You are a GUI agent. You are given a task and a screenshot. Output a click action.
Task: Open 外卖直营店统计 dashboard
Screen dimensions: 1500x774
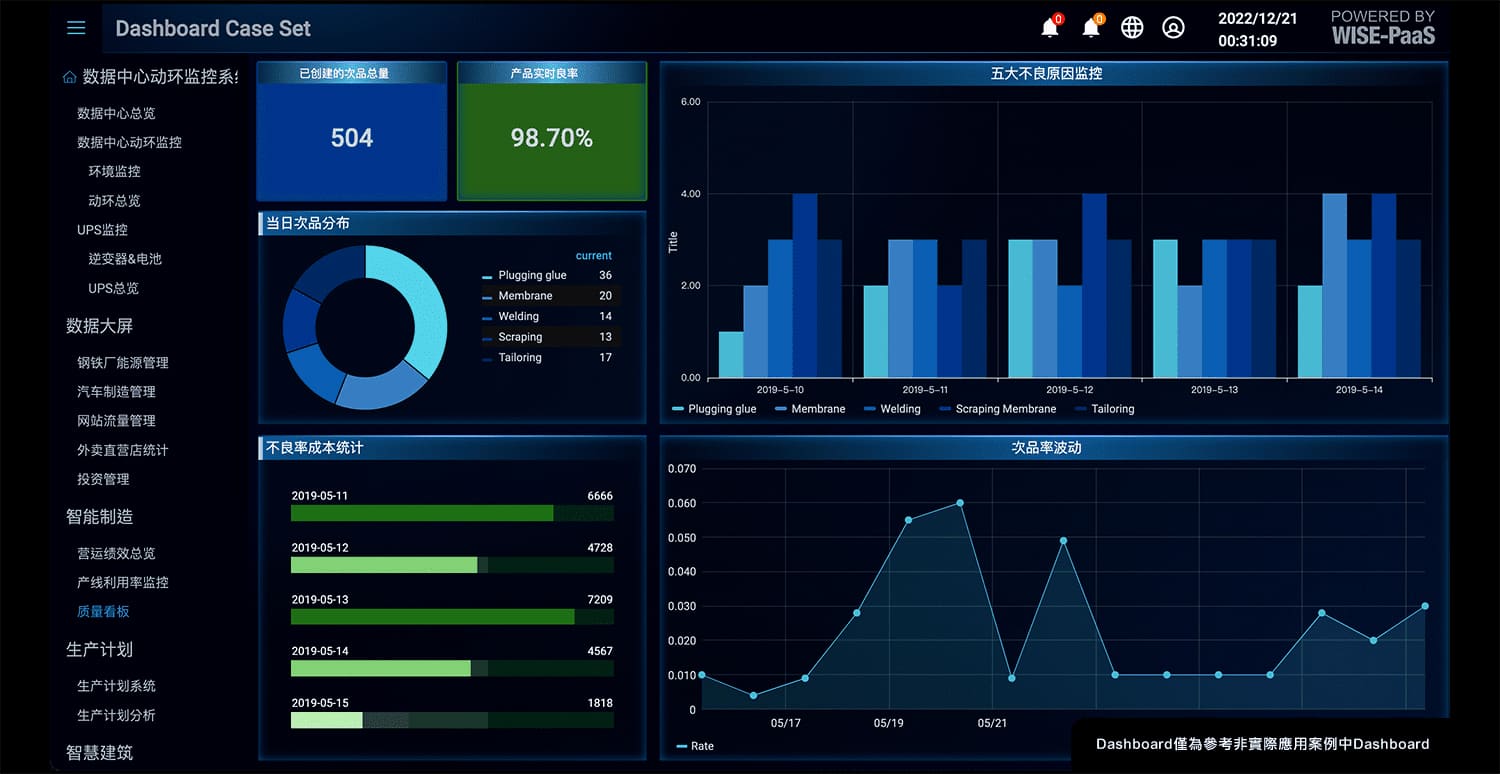[x=122, y=450]
